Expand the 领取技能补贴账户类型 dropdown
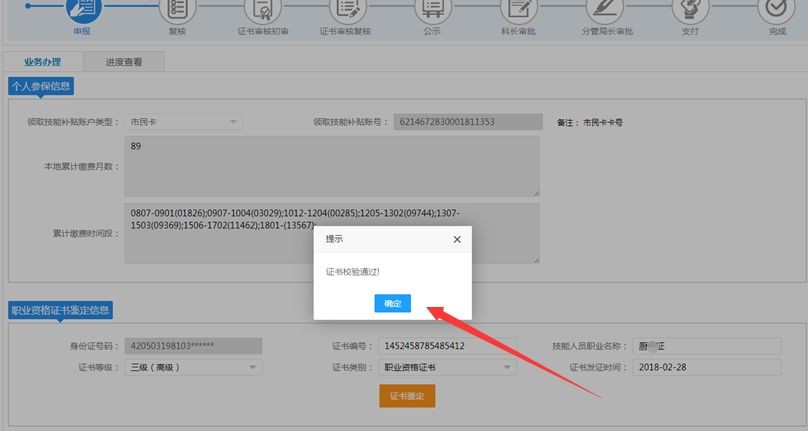 coord(184,122)
